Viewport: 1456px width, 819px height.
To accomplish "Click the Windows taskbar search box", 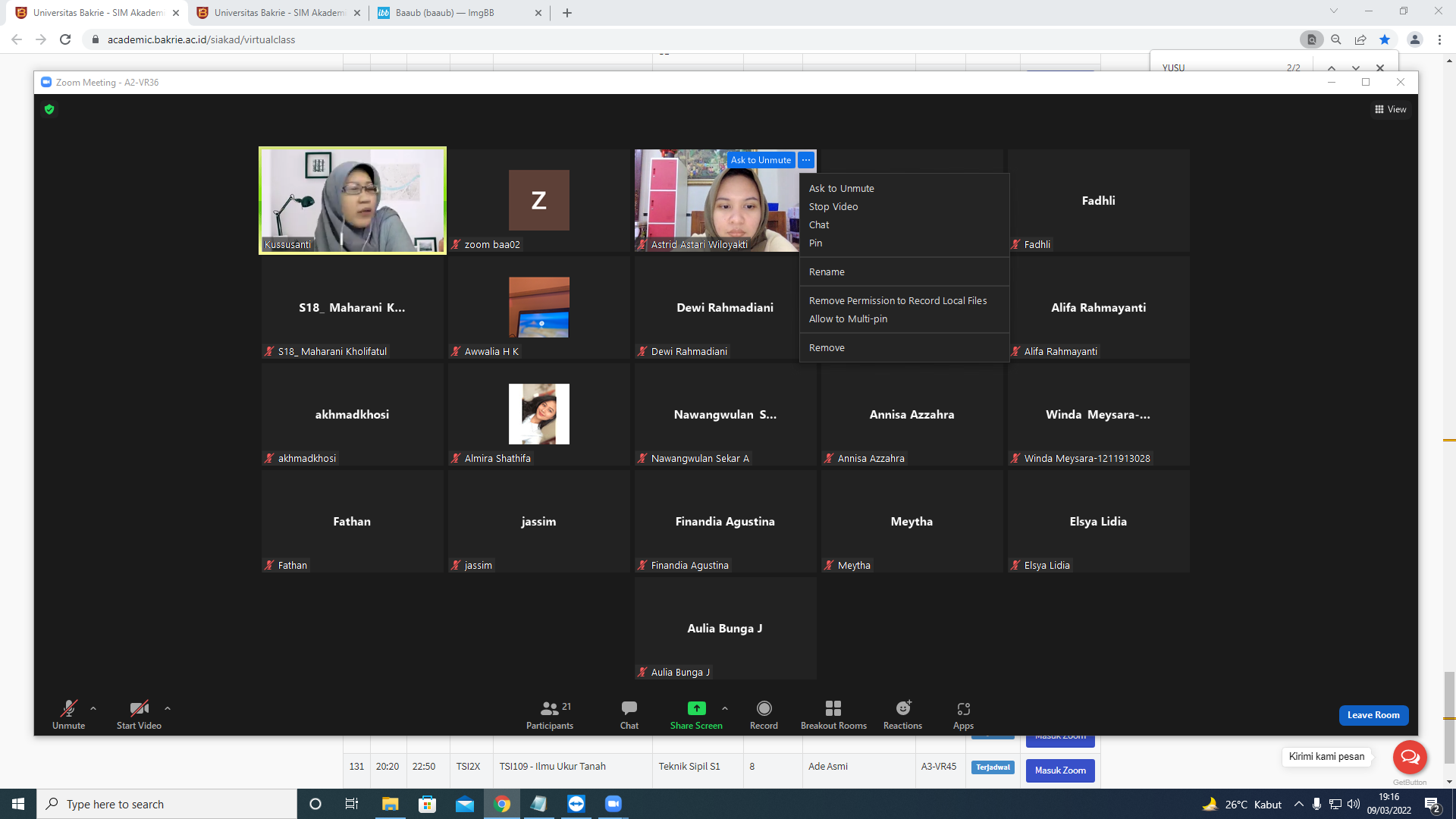I will [167, 804].
